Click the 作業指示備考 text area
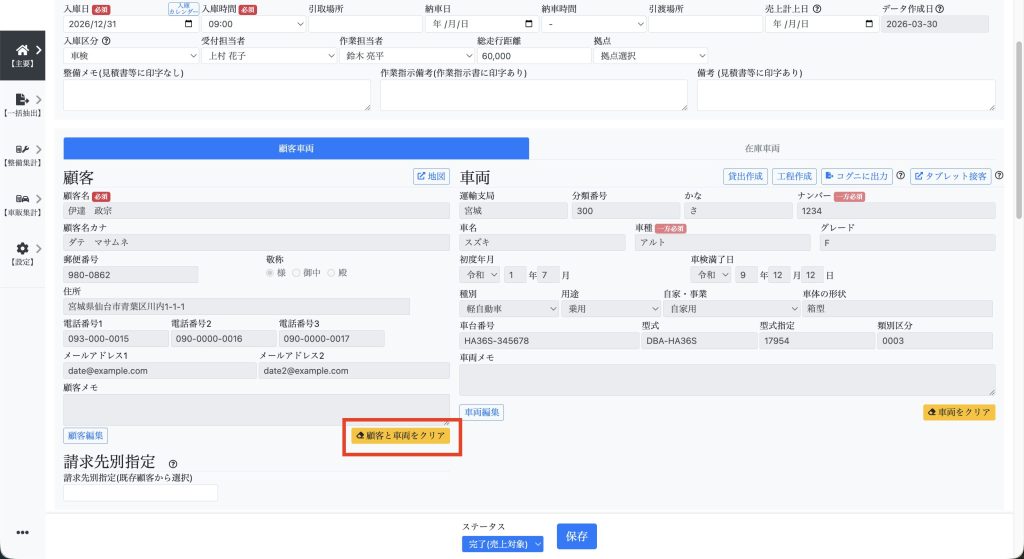Screen dimensions: 1024x559 point(534,95)
